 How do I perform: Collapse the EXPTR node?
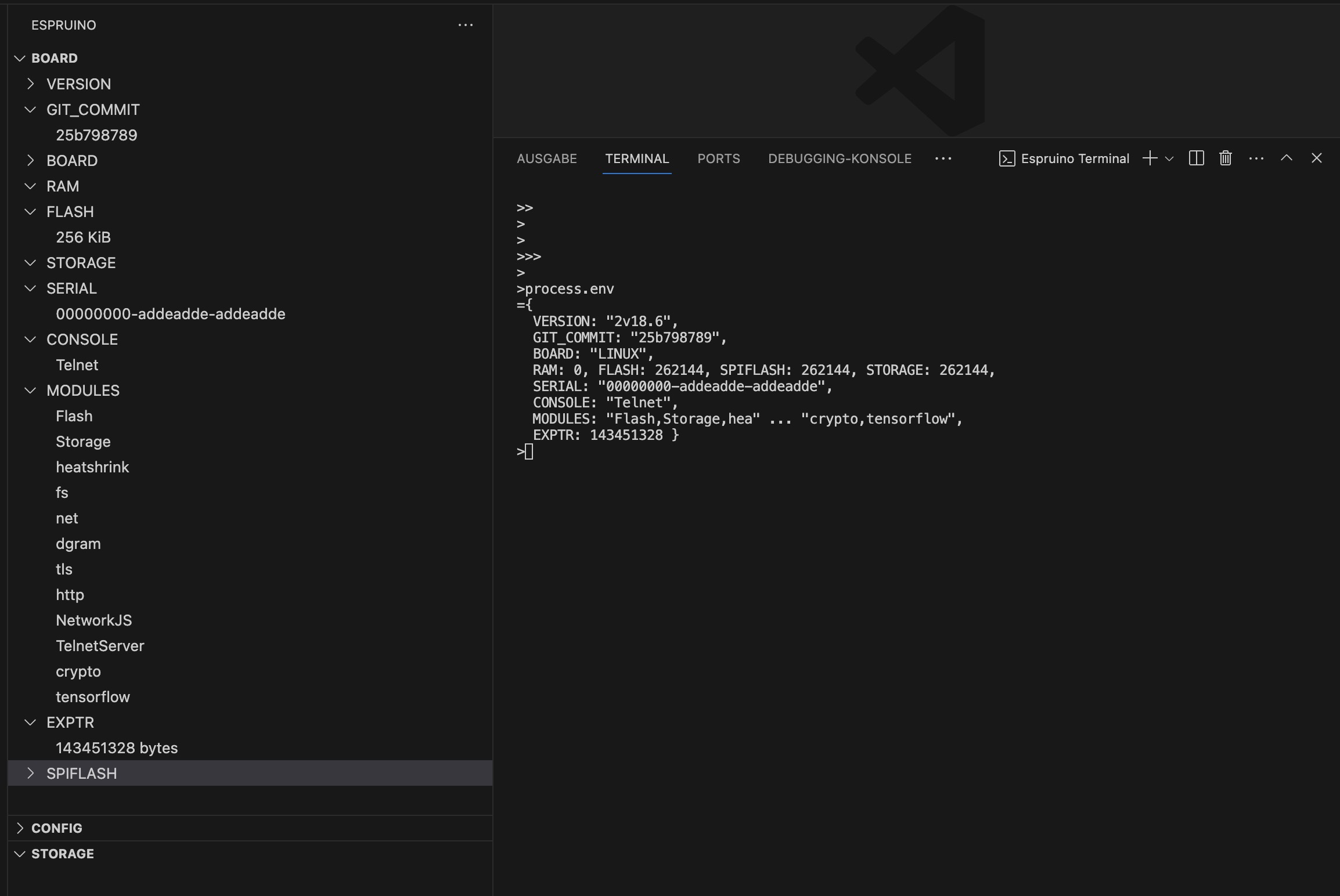[x=250, y=722]
